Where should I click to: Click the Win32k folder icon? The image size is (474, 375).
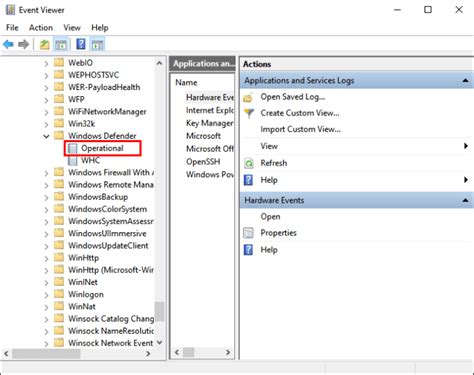click(59, 123)
